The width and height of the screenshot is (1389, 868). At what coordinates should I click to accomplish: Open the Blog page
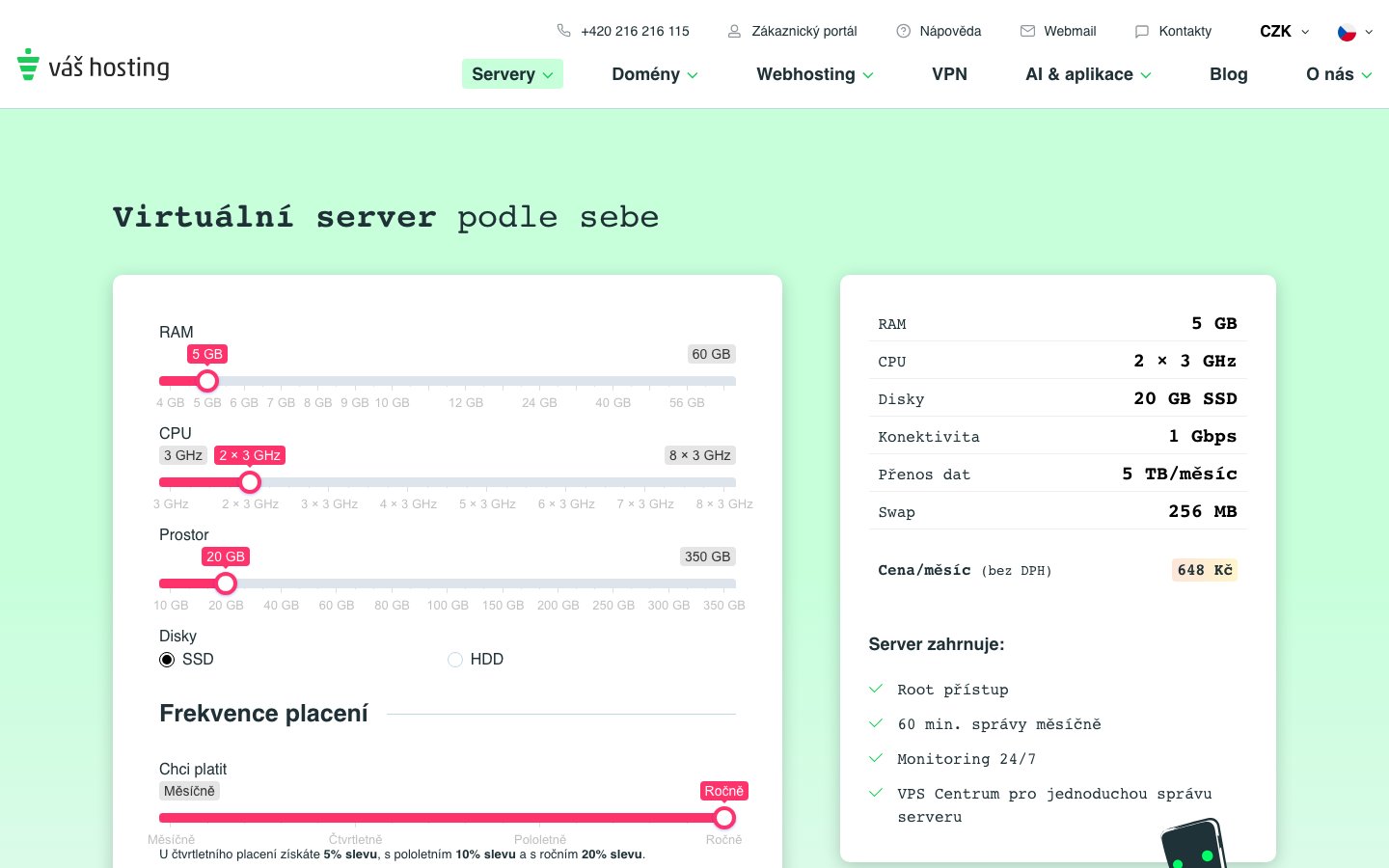(x=1228, y=74)
